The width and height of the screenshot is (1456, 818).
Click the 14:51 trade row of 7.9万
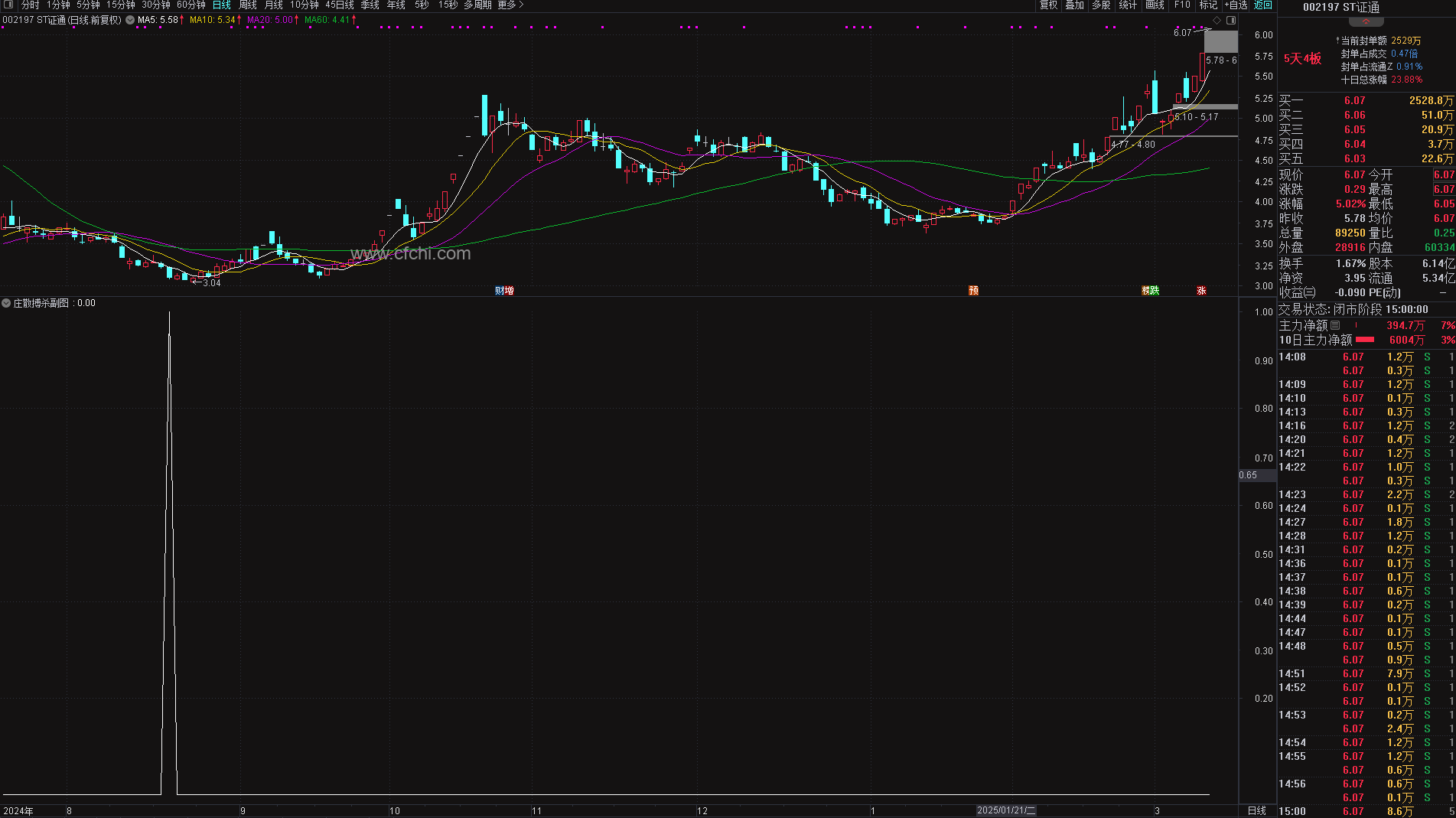1366,673
